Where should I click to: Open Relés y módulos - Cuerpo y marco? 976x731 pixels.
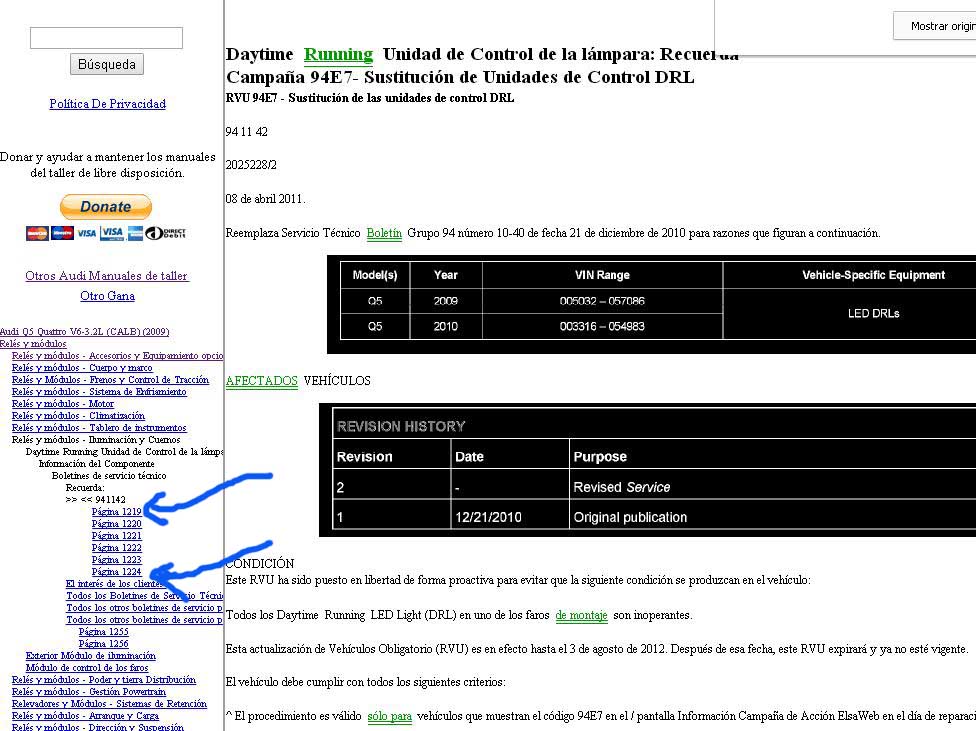click(x=82, y=367)
